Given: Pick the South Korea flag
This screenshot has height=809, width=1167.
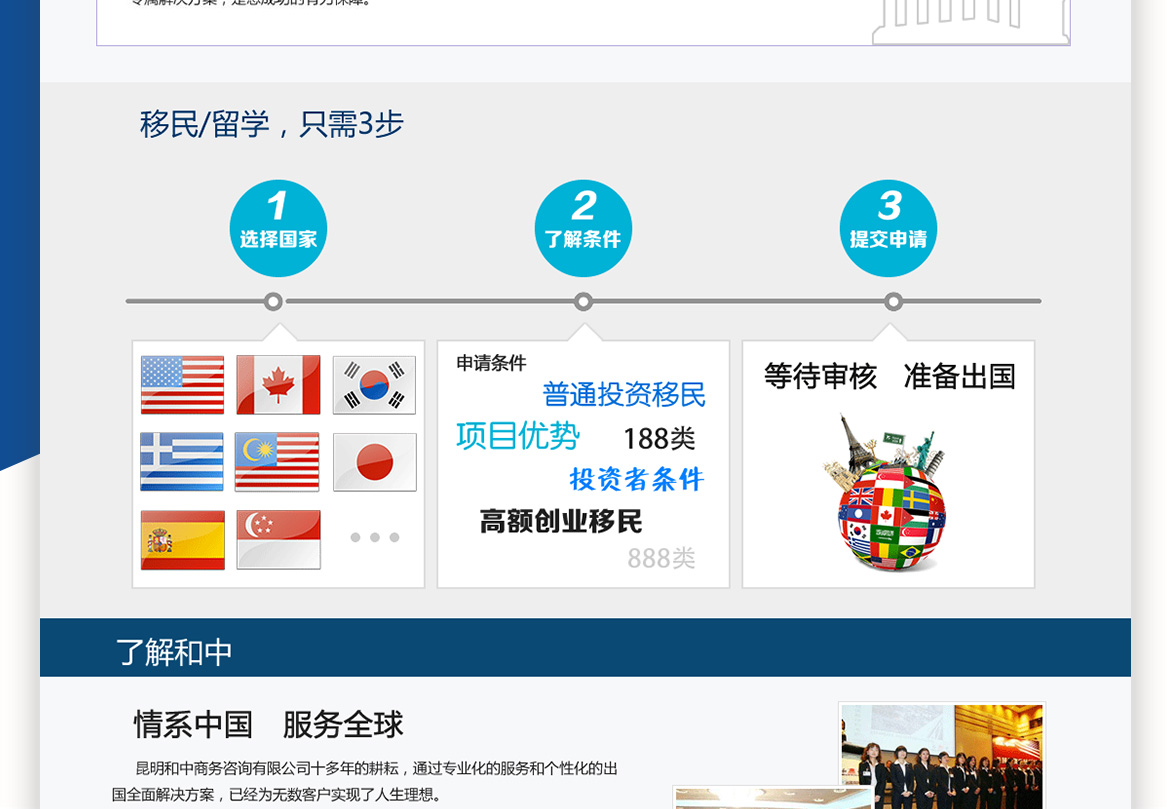Looking at the screenshot, I should point(374,385).
